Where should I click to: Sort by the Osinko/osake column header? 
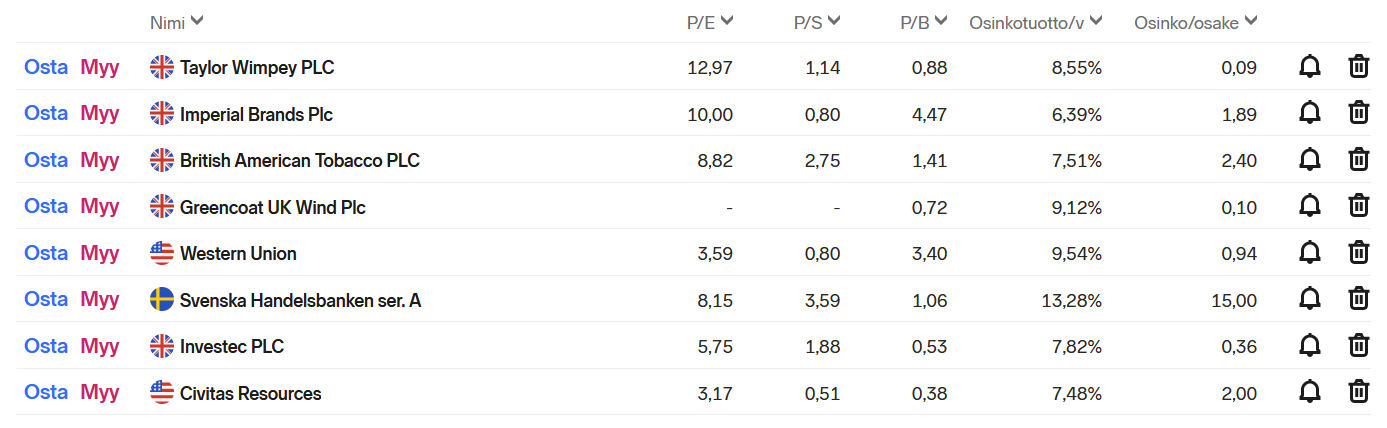click(1195, 21)
